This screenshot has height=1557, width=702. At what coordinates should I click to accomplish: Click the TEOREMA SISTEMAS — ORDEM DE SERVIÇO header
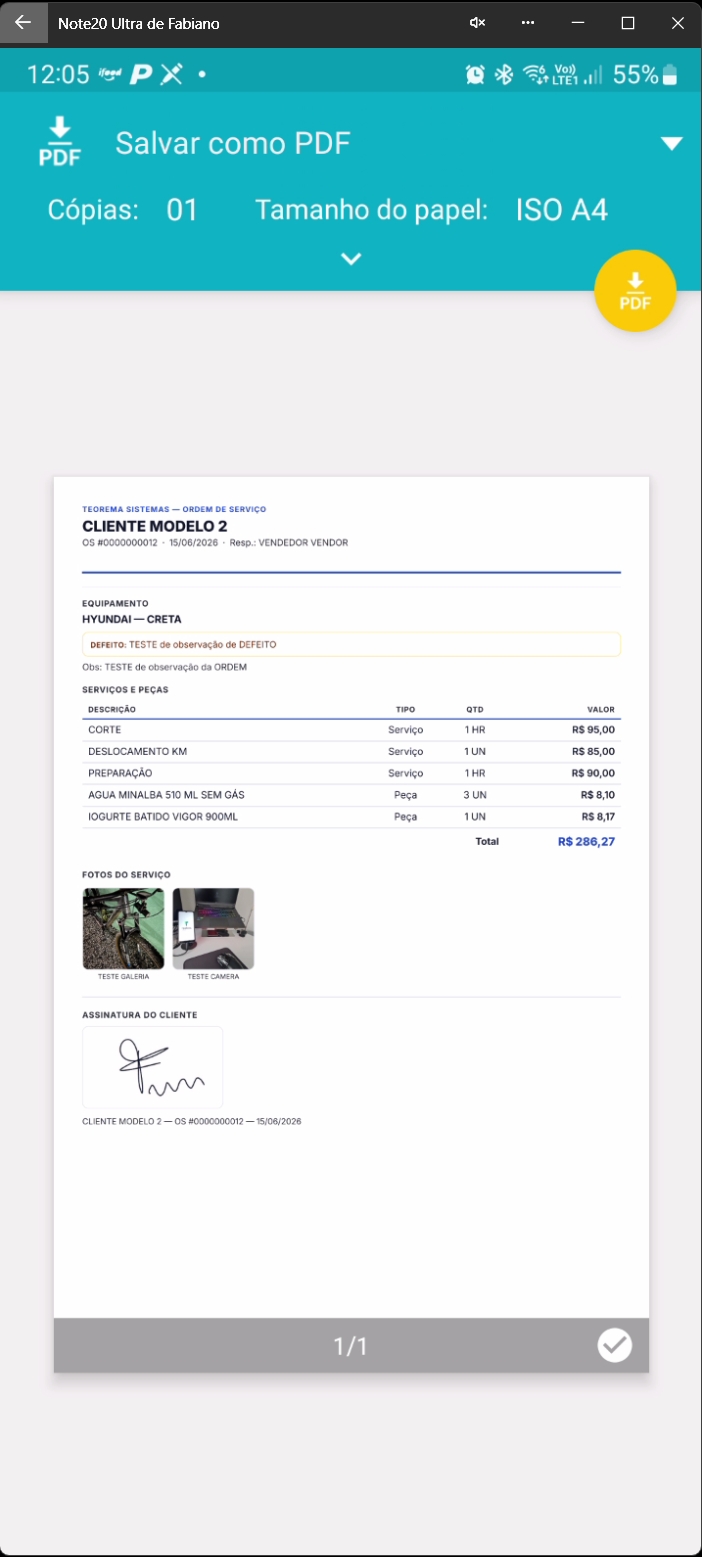pyautogui.click(x=174, y=509)
